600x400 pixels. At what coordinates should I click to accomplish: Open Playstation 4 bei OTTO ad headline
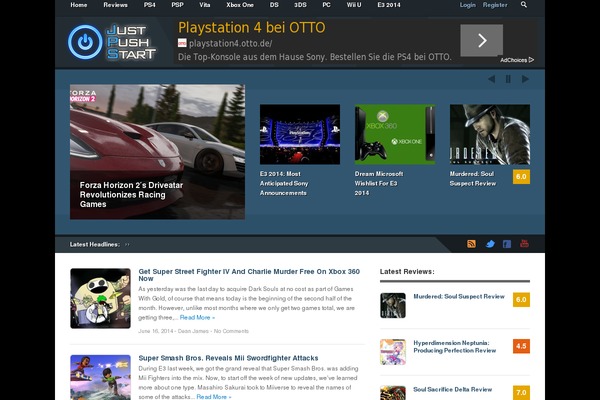[251, 28]
